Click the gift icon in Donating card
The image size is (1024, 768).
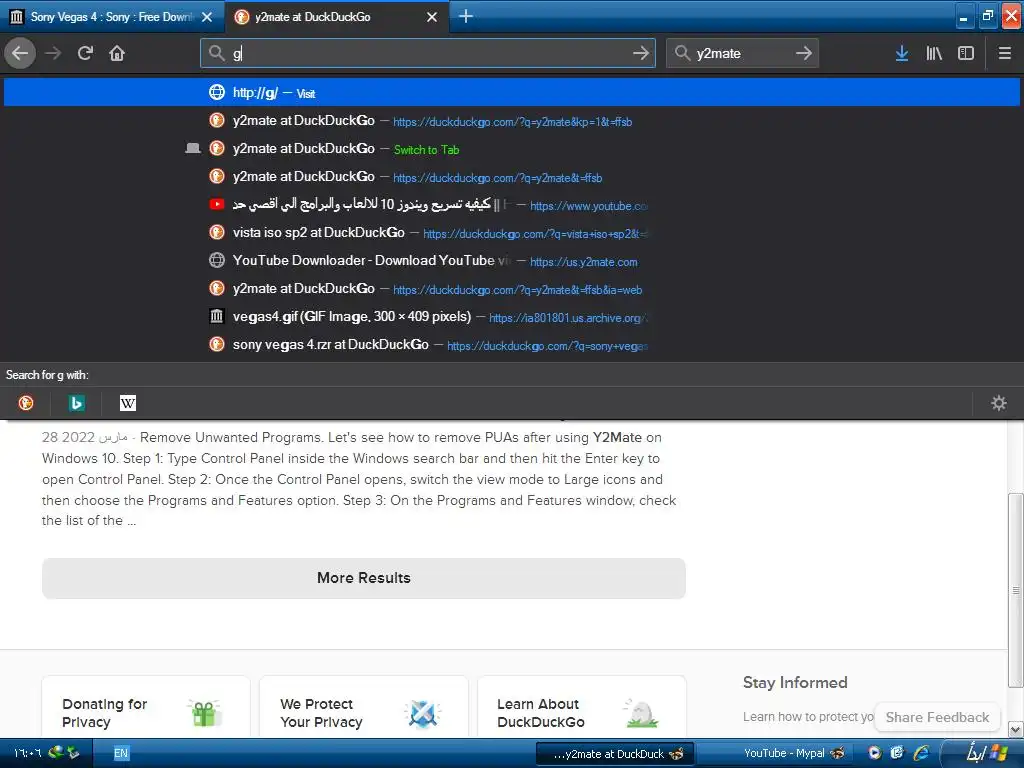pyautogui.click(x=204, y=712)
